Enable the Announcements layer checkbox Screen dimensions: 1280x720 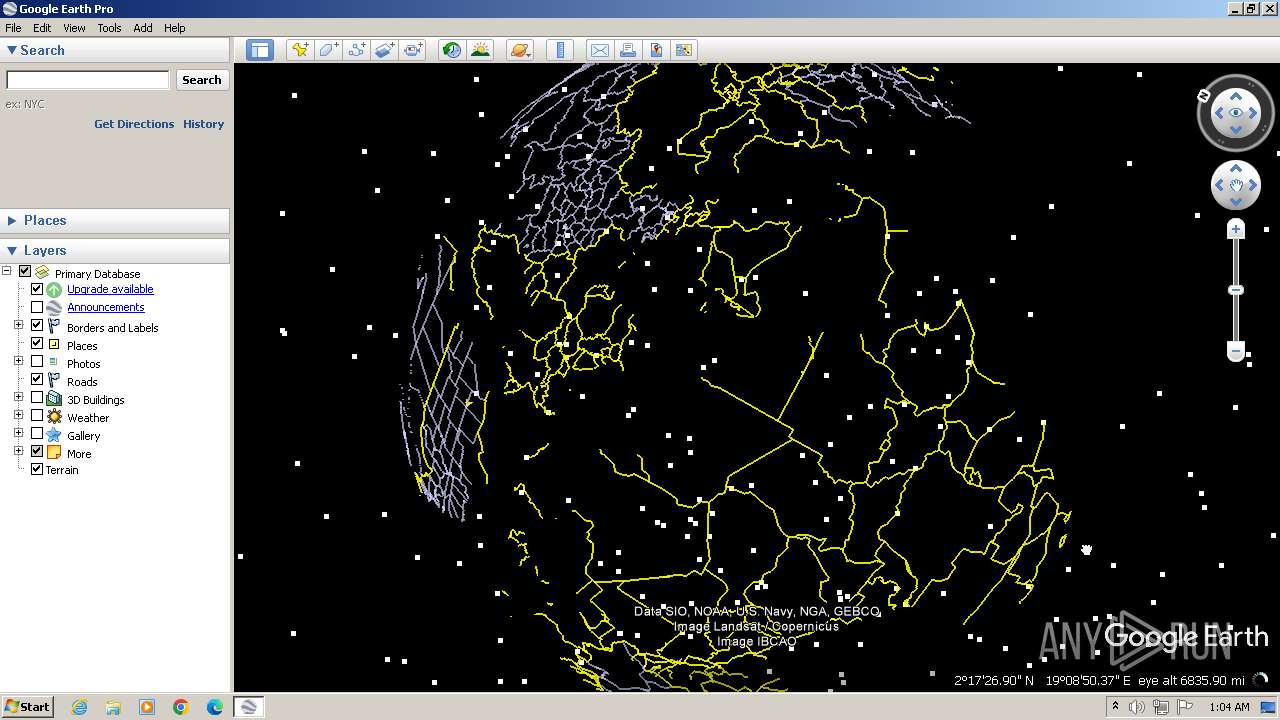click(x=37, y=307)
